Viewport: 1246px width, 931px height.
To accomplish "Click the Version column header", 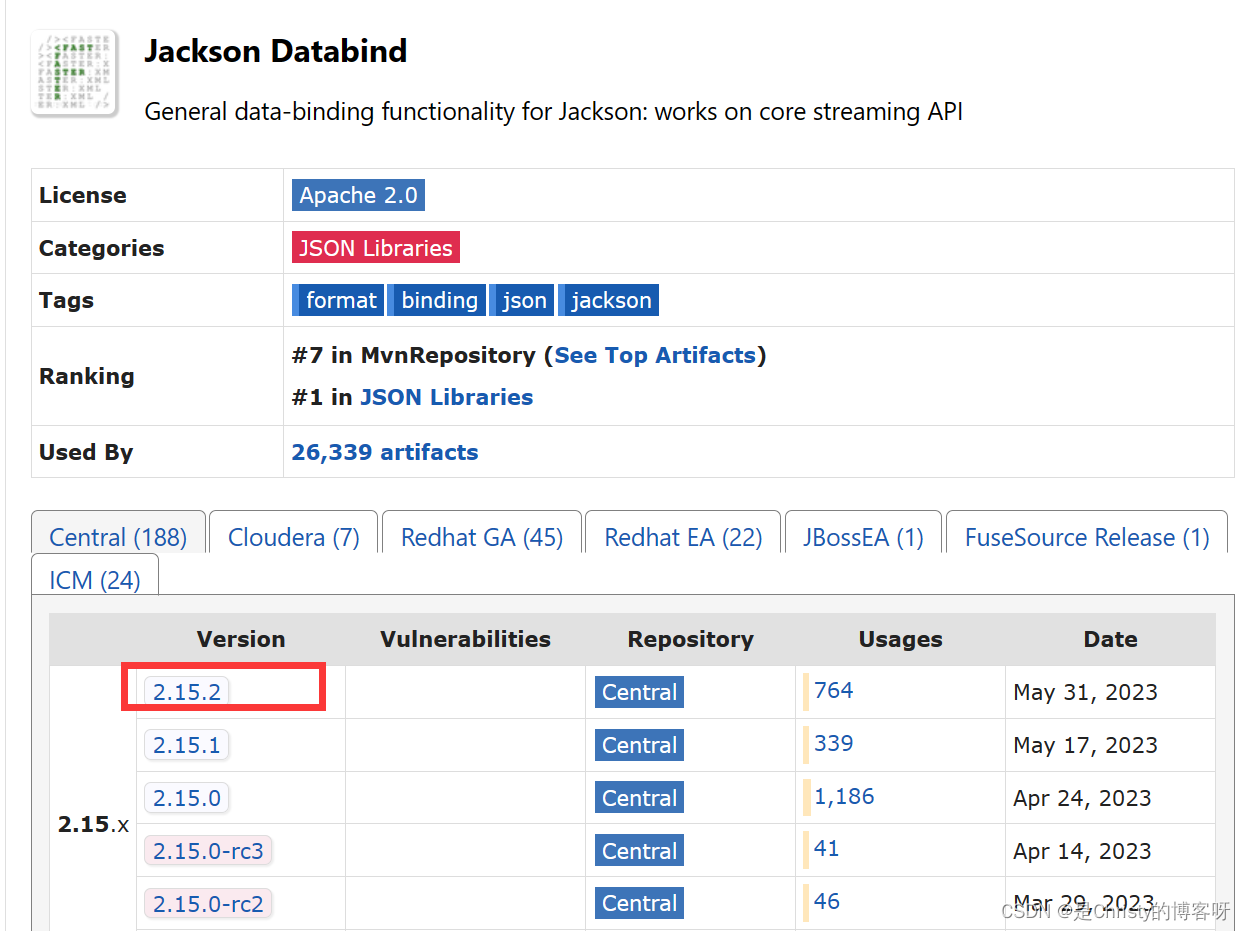I will coord(241,639).
